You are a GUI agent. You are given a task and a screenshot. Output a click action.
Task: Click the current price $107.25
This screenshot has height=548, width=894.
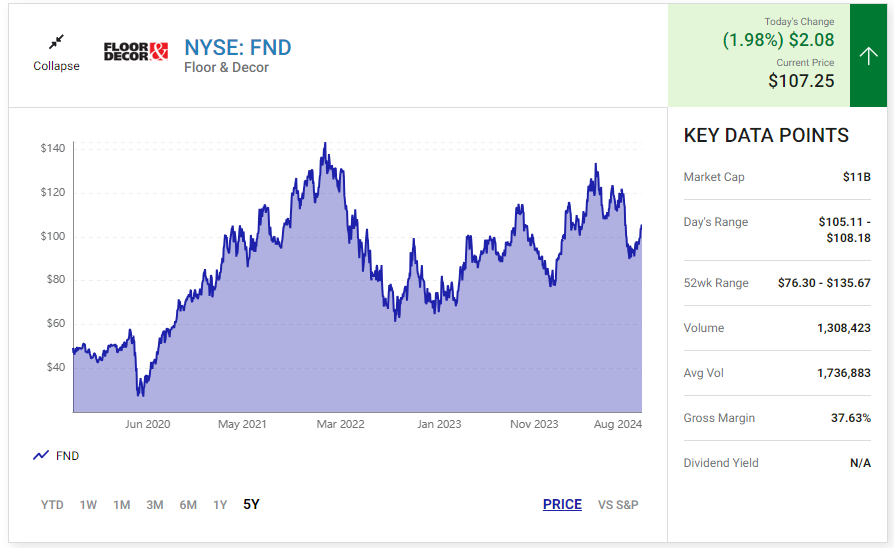[x=801, y=81]
